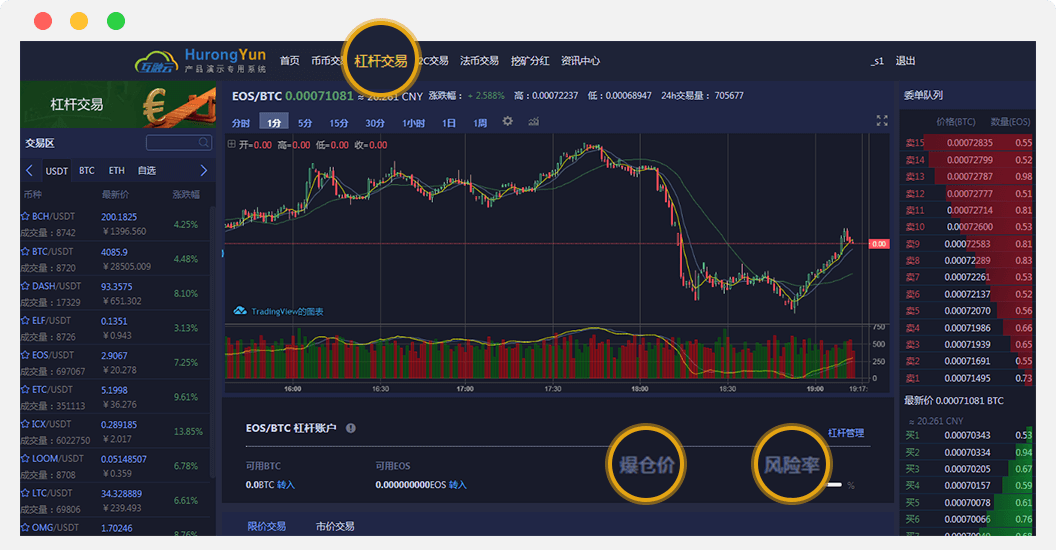This screenshot has height=550, width=1056.
Task: Click the search magnifier in 交易区
Action: point(204,143)
